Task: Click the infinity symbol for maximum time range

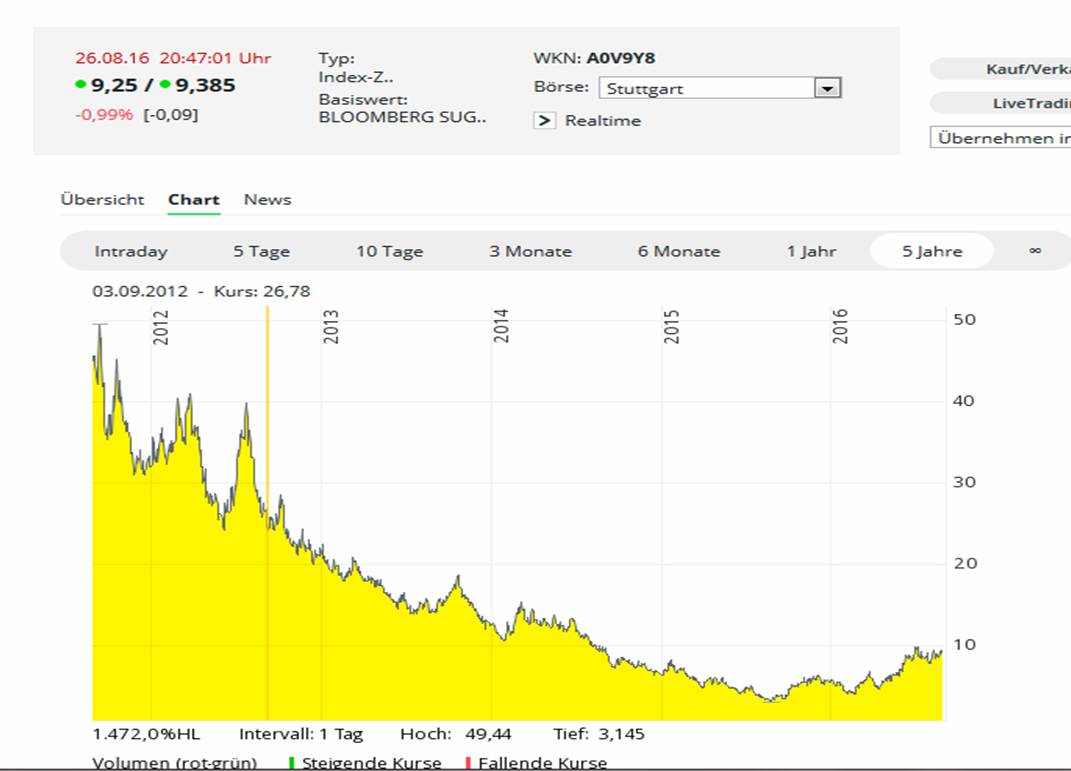Action: [x=1034, y=251]
